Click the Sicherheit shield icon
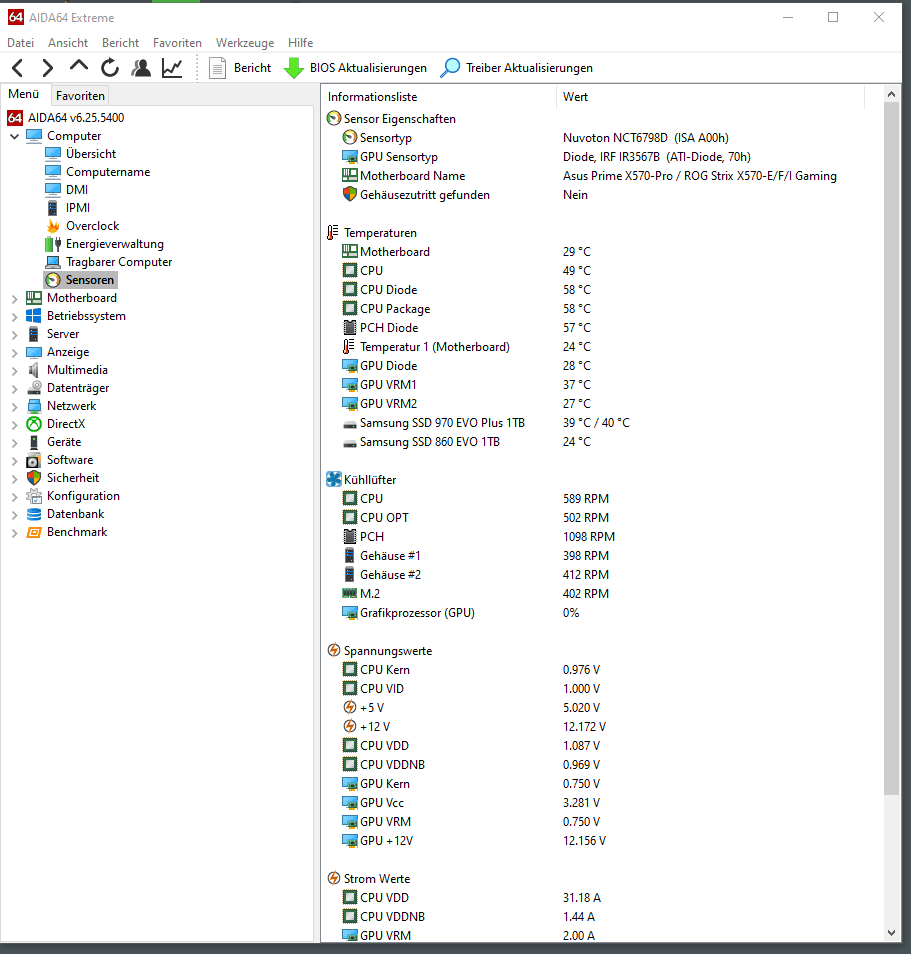This screenshot has height=954, width=911. pos(34,478)
